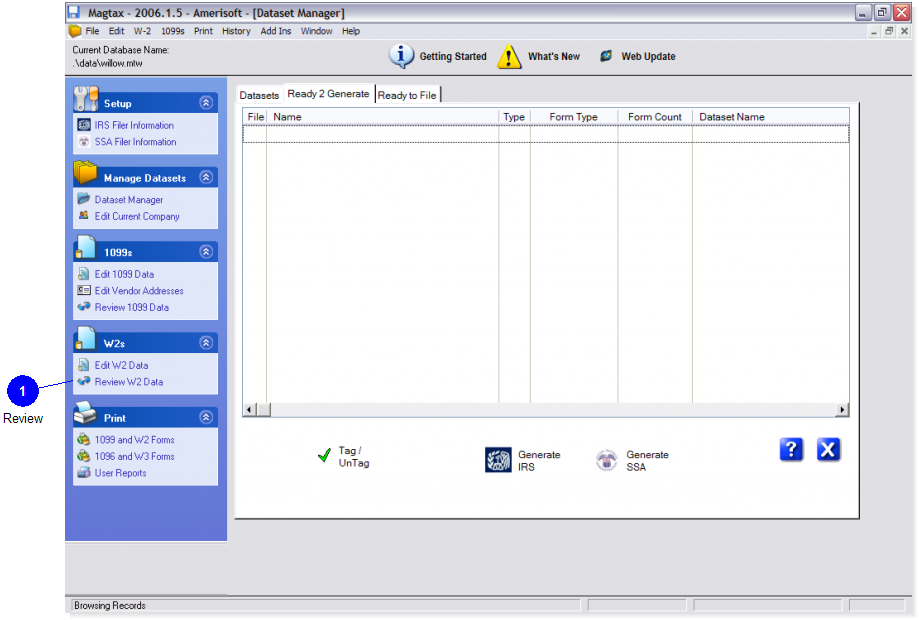This screenshot has width=919, height=620.
Task: Open the Window menu
Action: (316, 31)
